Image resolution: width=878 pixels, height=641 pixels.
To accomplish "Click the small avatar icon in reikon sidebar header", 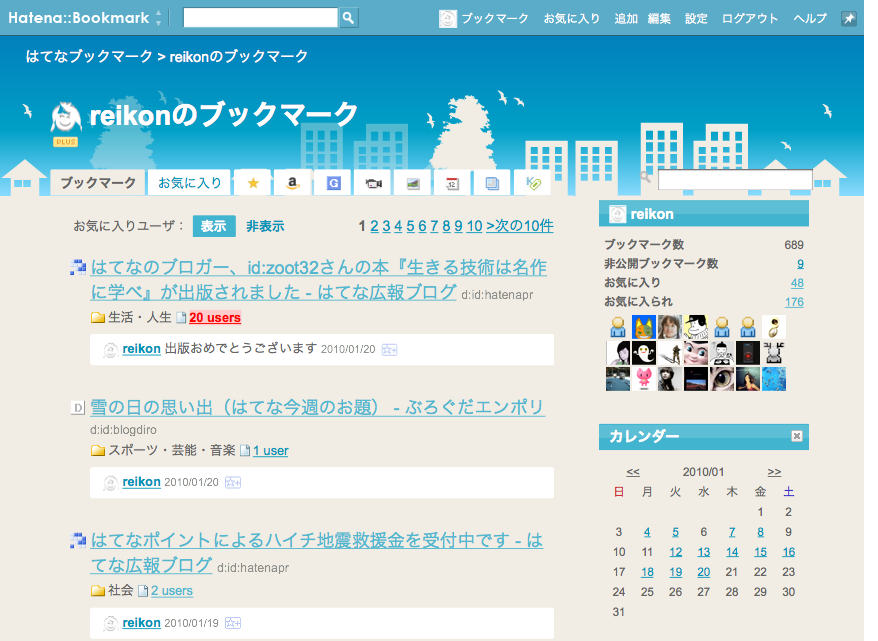I will point(617,214).
